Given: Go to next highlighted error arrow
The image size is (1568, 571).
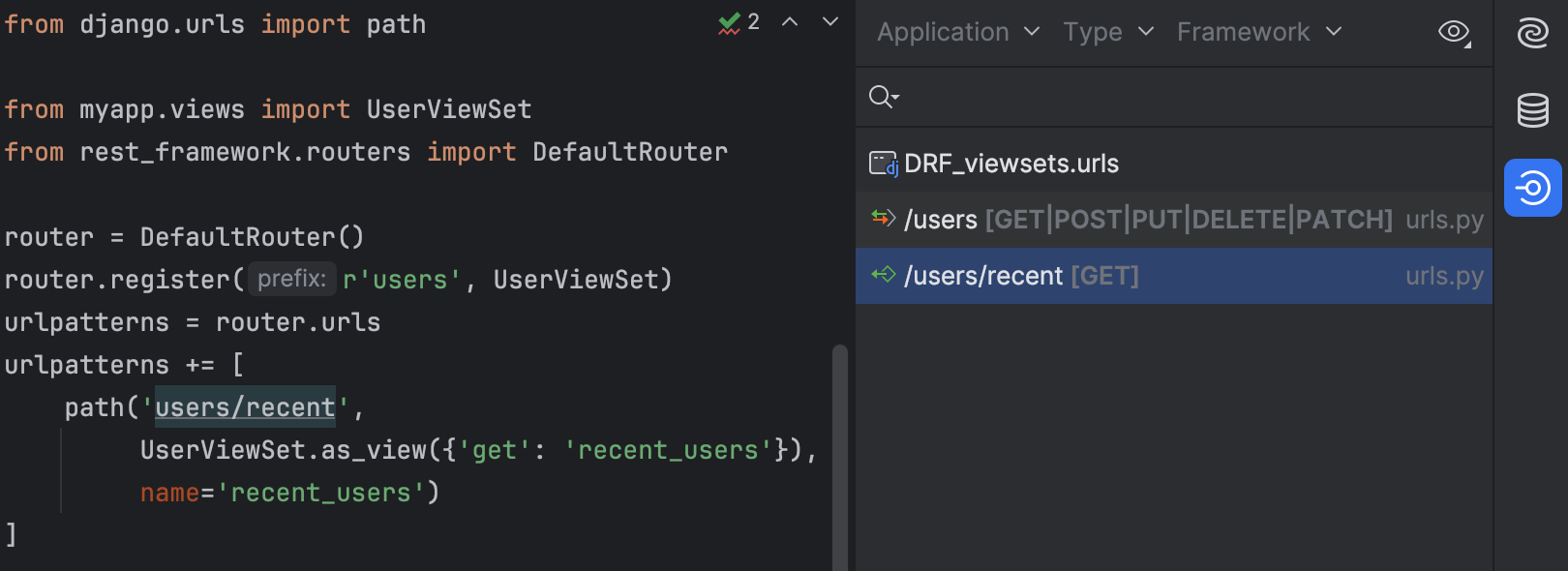Looking at the screenshot, I should point(830,22).
